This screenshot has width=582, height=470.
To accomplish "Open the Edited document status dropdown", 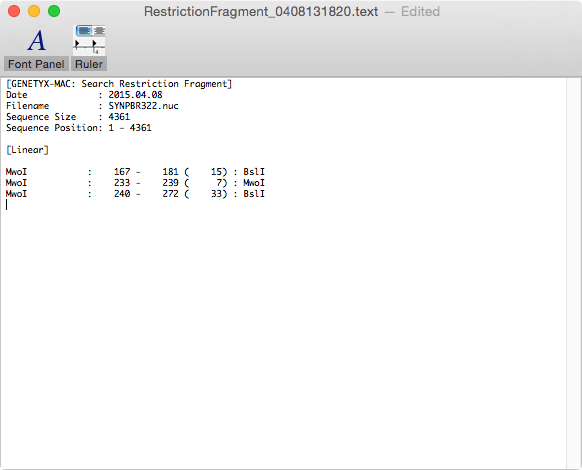I will 420,12.
